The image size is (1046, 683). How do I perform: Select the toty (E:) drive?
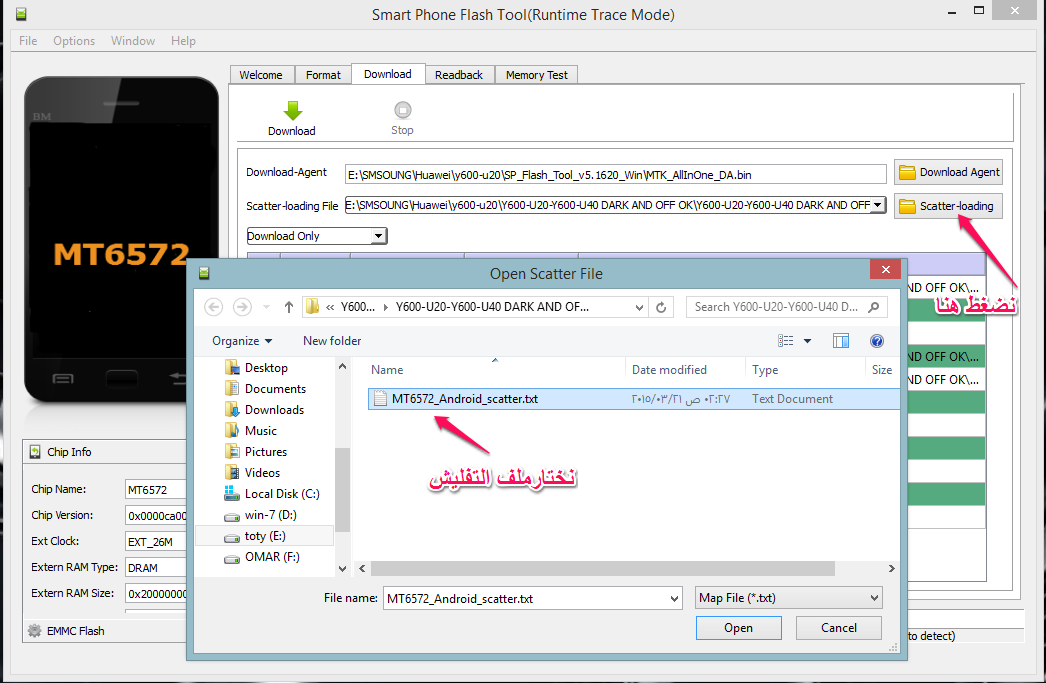265,536
